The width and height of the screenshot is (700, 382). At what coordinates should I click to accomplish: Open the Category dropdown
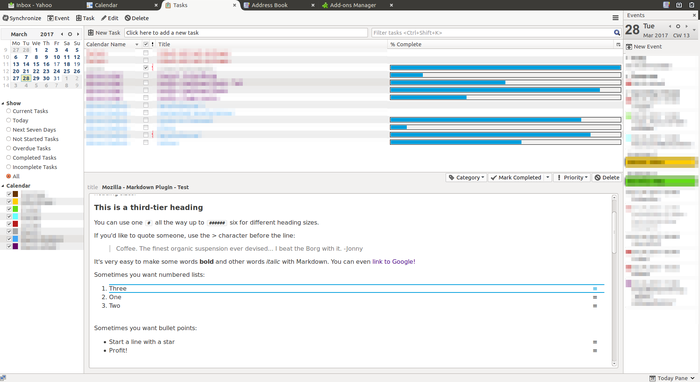467,178
